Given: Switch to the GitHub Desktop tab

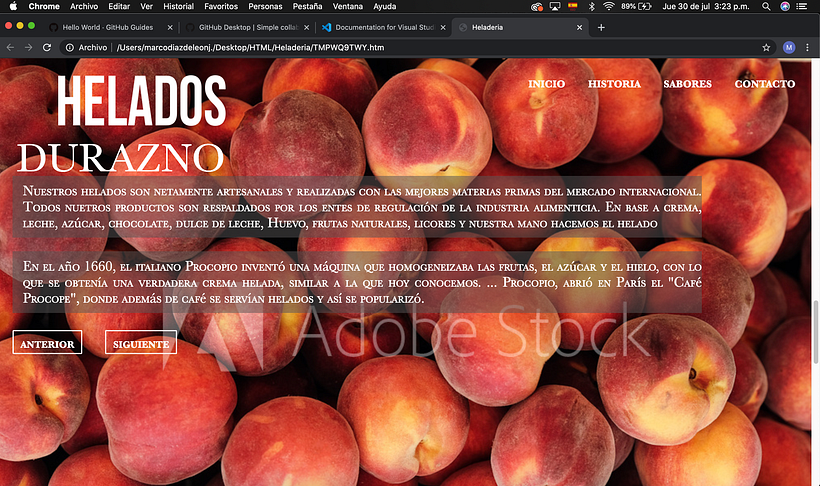Looking at the screenshot, I should [248, 27].
